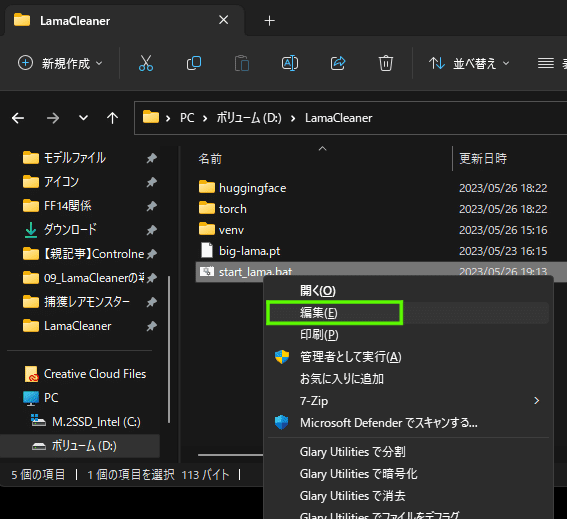
Task: Click the view options lines icon
Action: [x=546, y=63]
